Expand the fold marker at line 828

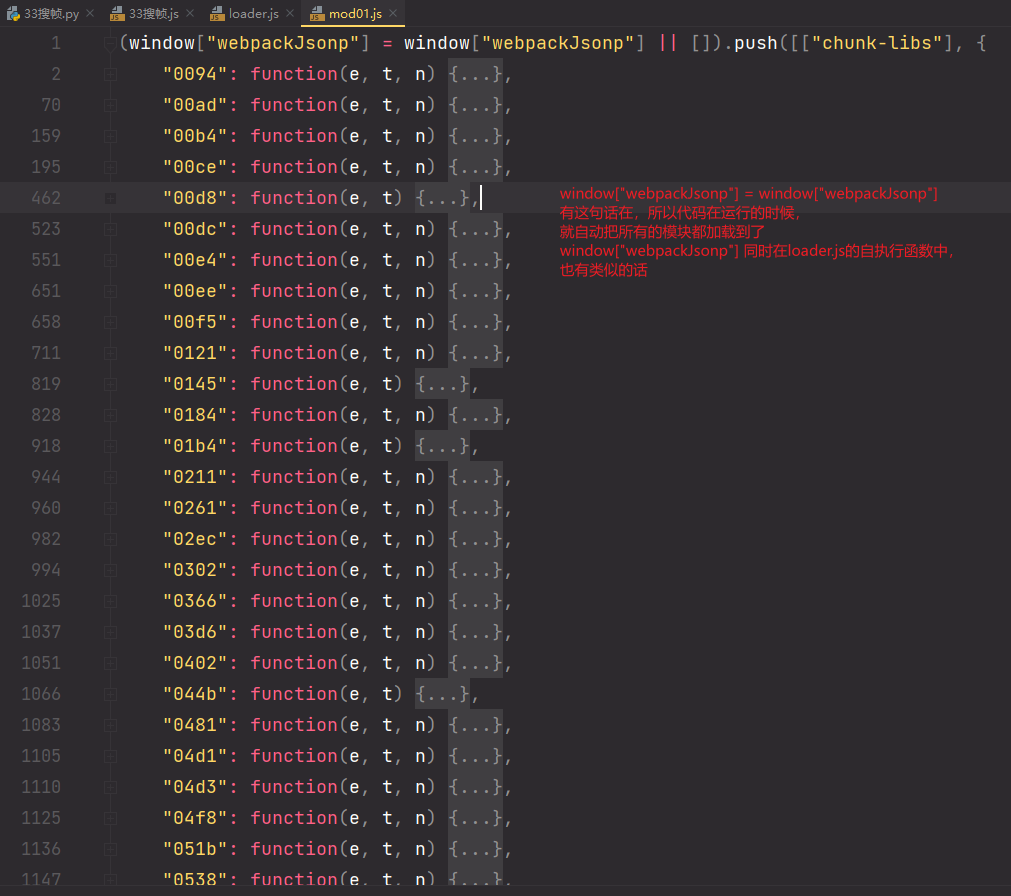110,415
